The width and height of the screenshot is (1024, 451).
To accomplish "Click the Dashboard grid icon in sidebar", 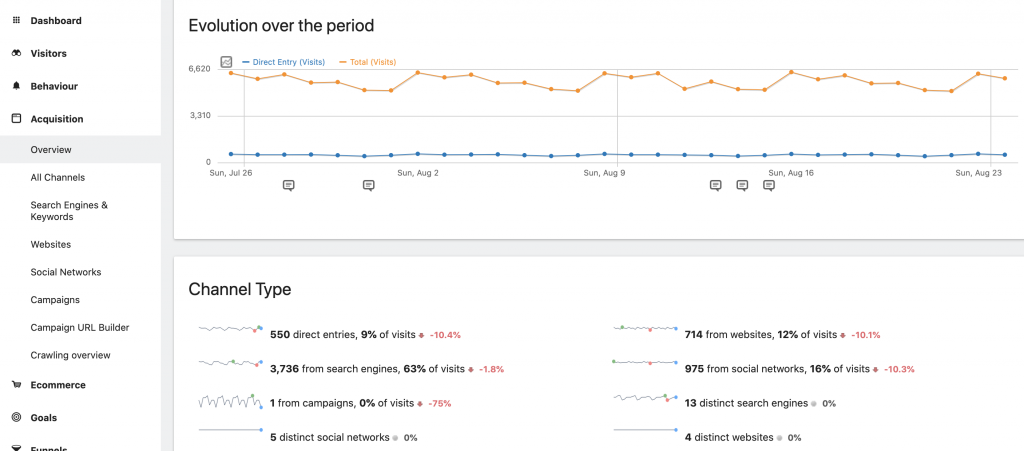I will coord(16,21).
